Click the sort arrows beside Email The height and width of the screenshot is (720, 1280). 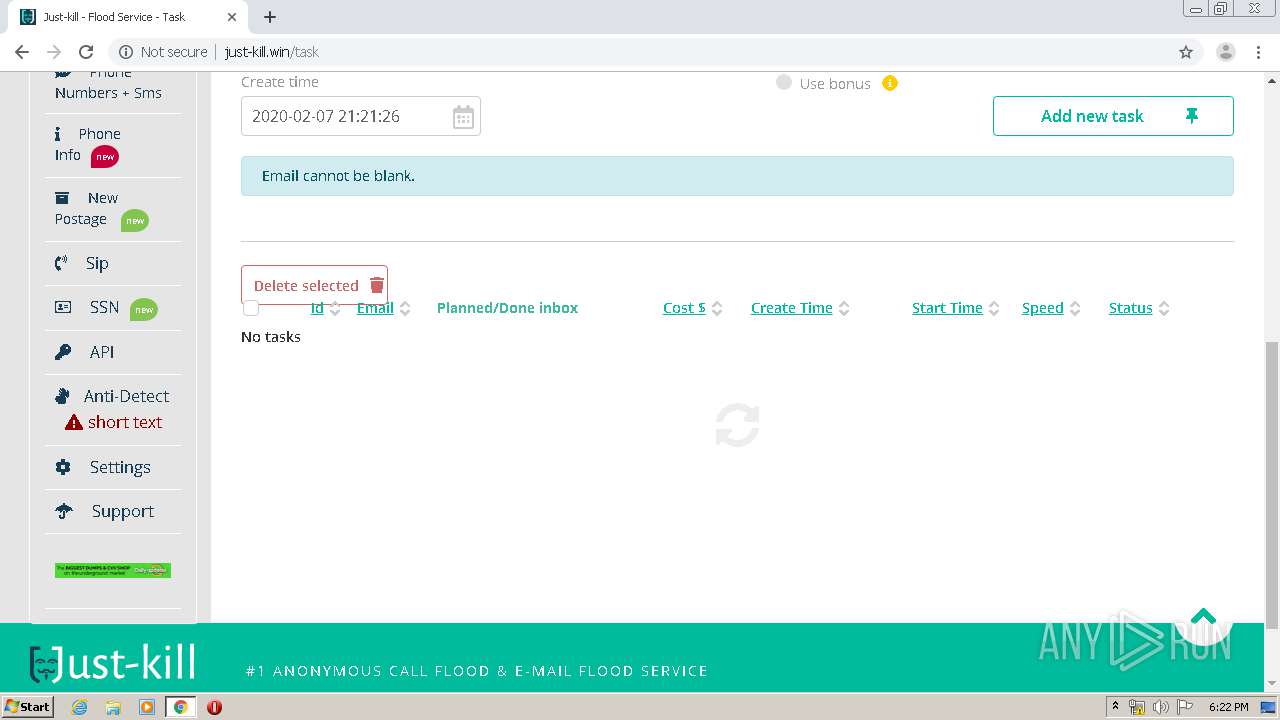[x=405, y=309]
